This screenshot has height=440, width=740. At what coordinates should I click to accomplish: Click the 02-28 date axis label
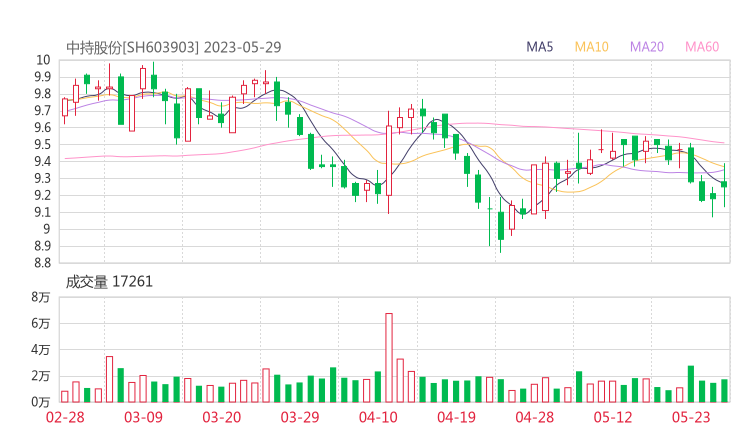[x=65, y=417]
